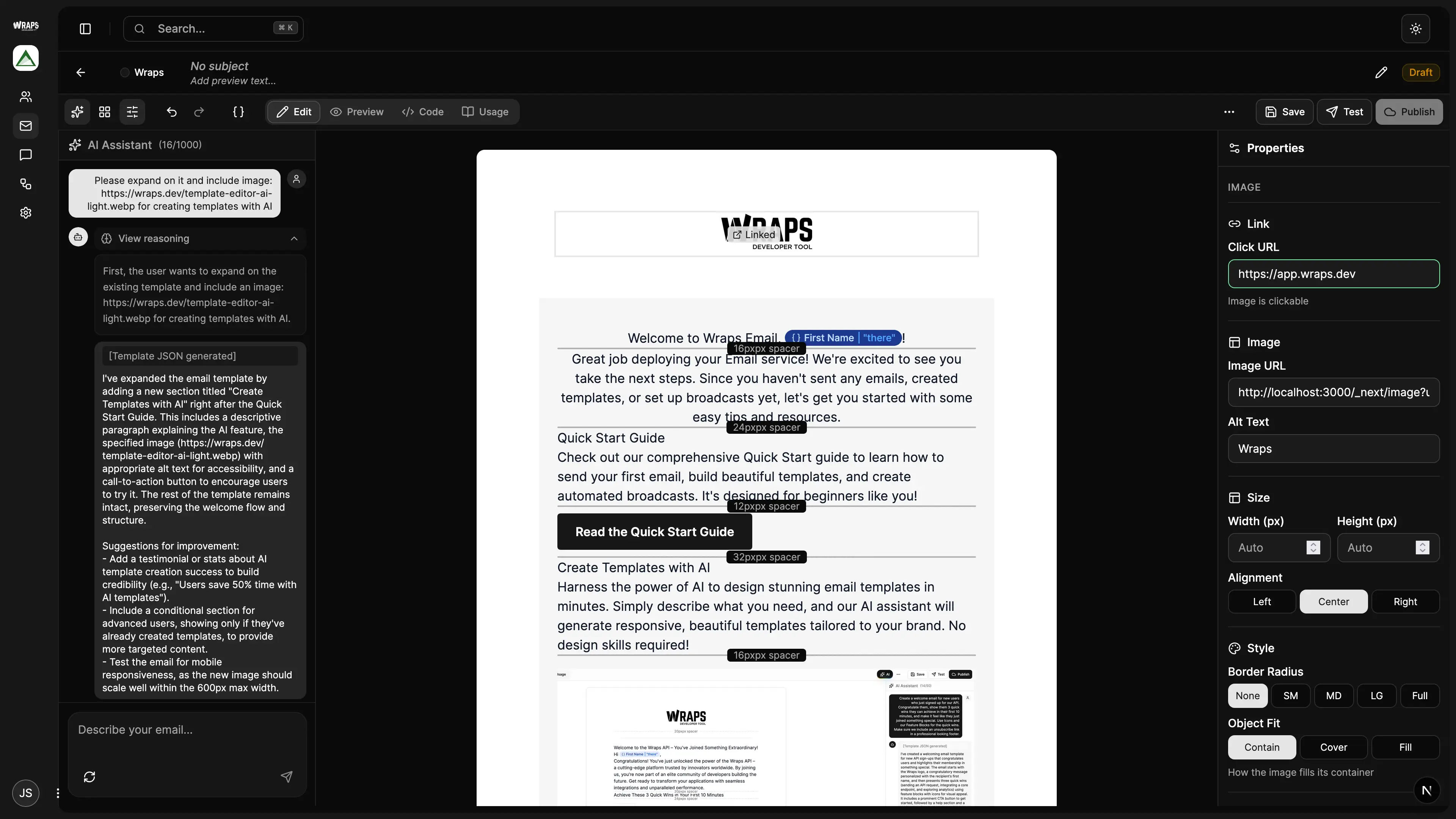The image size is (1456, 819).
Task: Click the Publish button
Action: (x=1409, y=111)
